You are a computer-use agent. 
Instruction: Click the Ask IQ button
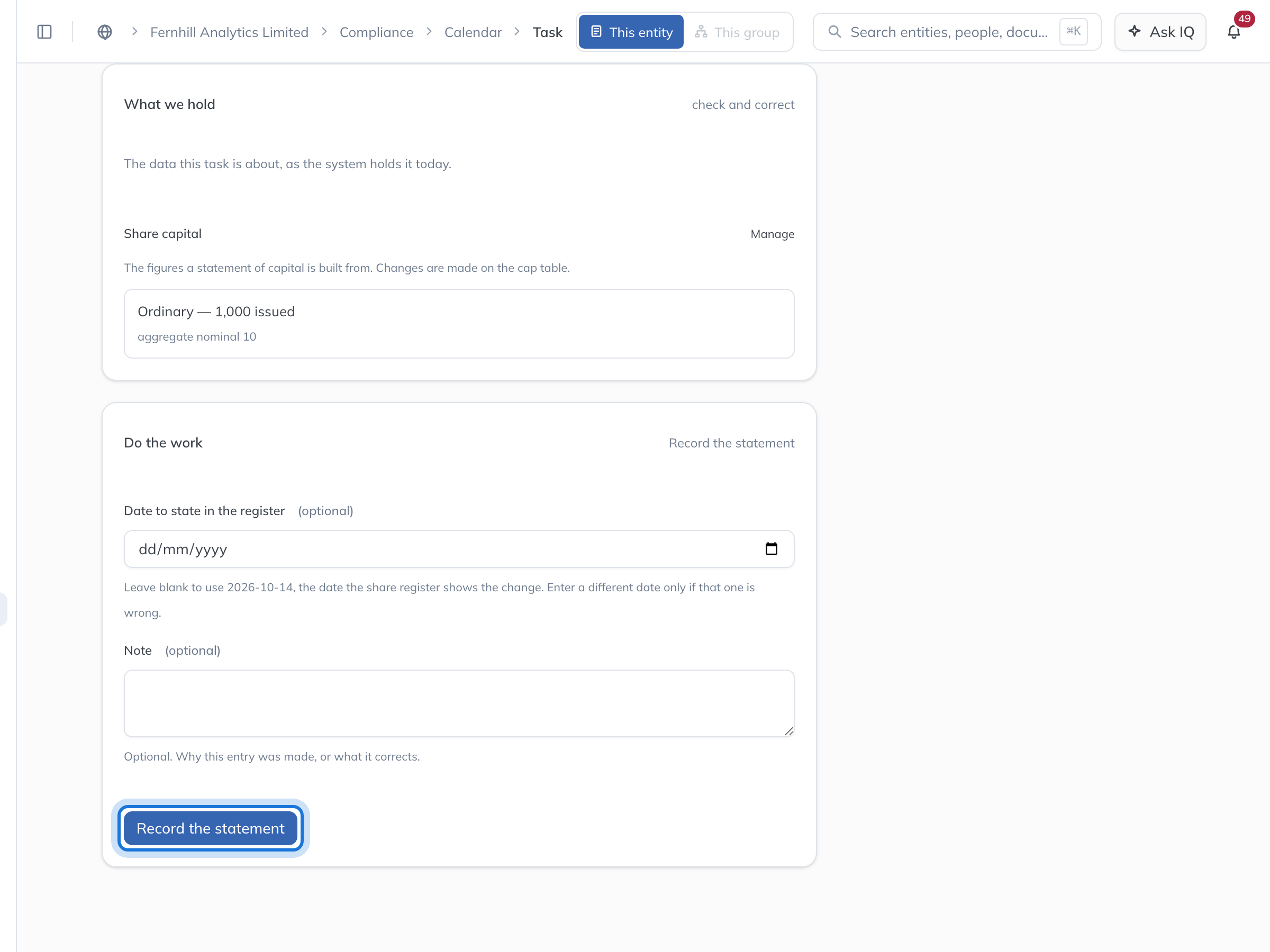tap(1160, 32)
